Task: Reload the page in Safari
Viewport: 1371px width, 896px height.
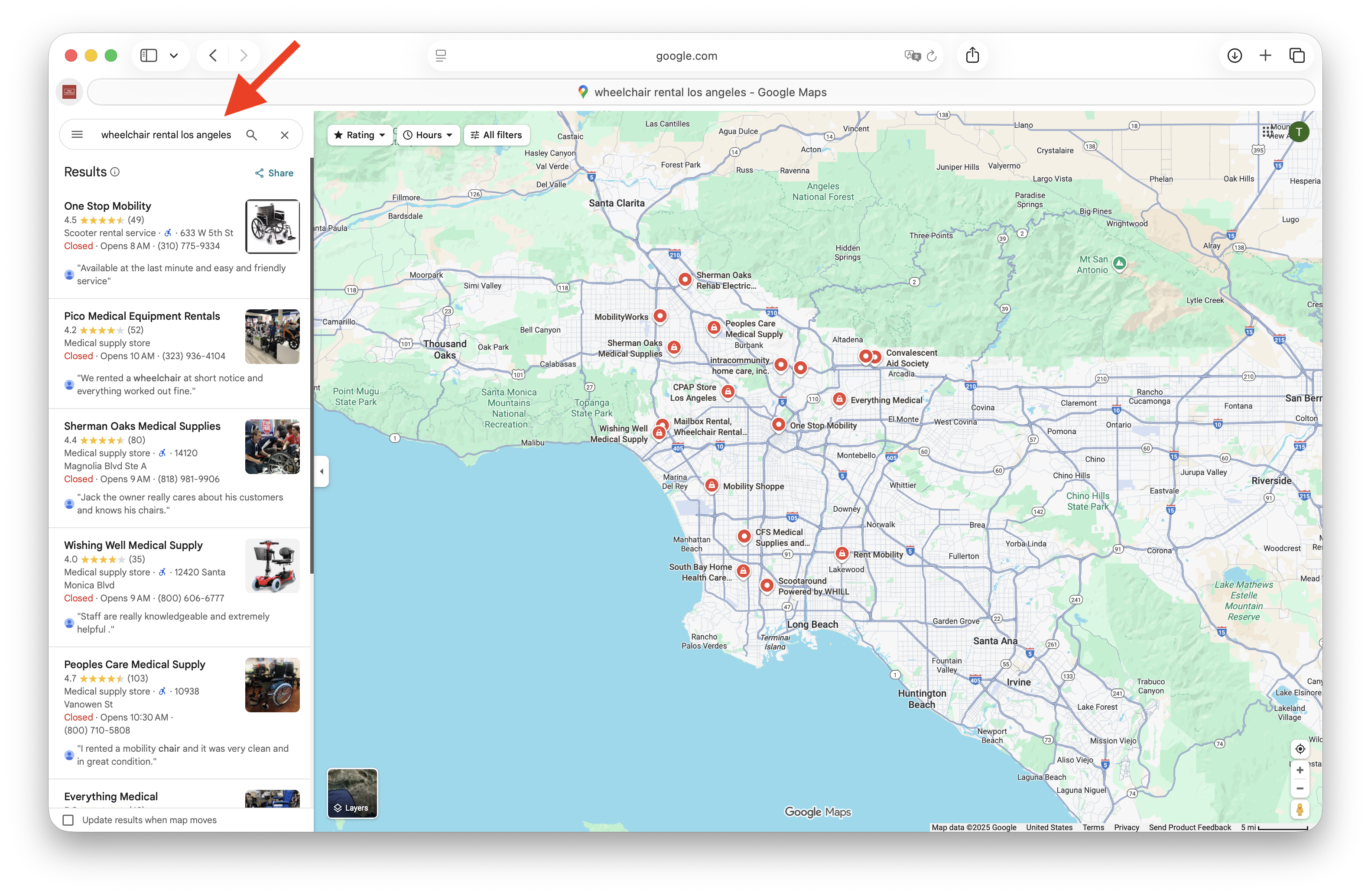Action: coord(932,56)
